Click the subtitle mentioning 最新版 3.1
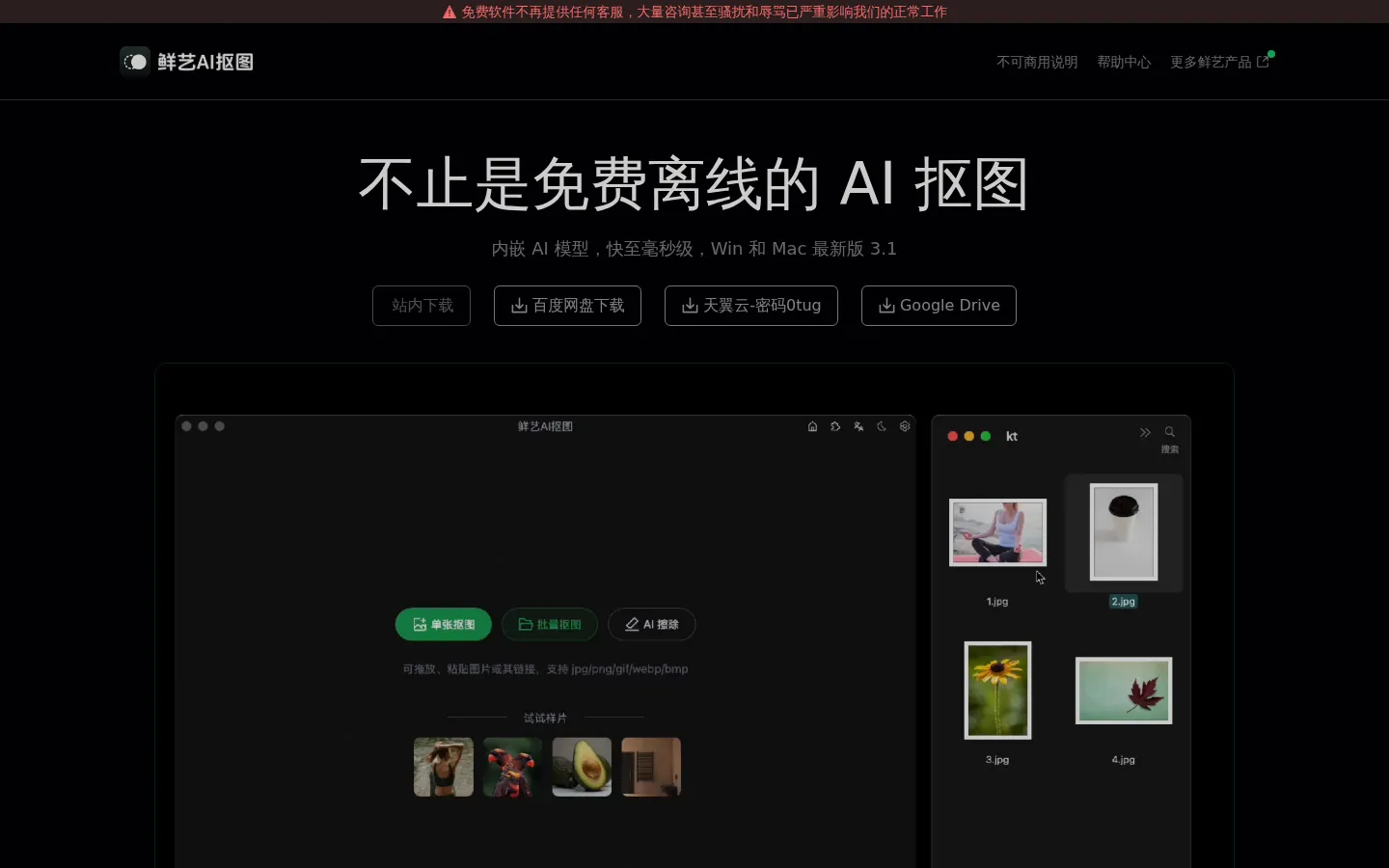The height and width of the screenshot is (868, 1389). (x=694, y=249)
